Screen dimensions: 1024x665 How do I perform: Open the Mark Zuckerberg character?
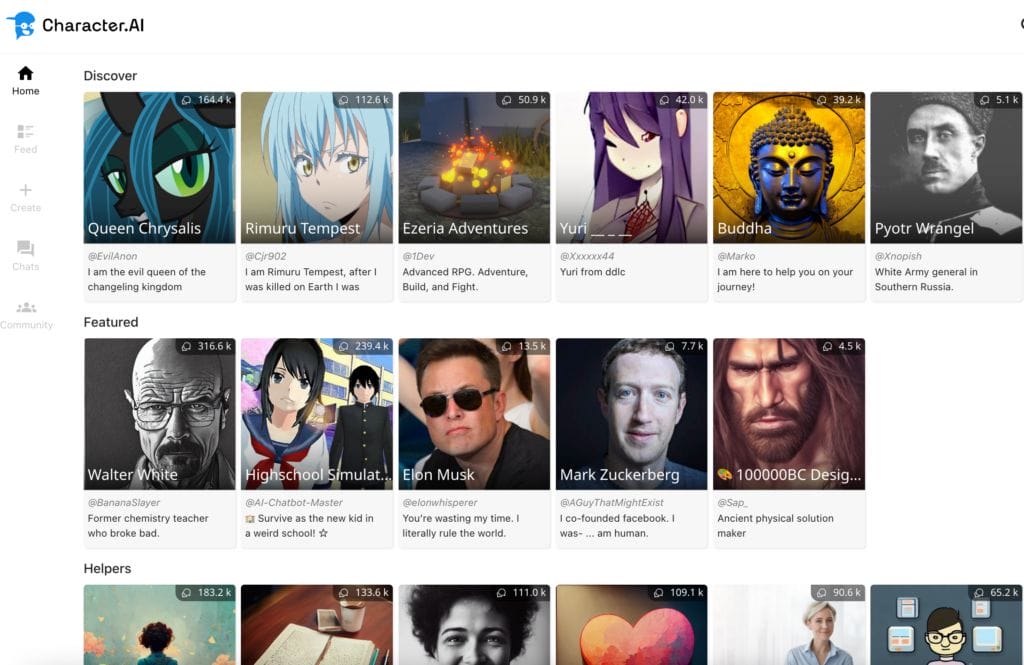tap(631, 413)
